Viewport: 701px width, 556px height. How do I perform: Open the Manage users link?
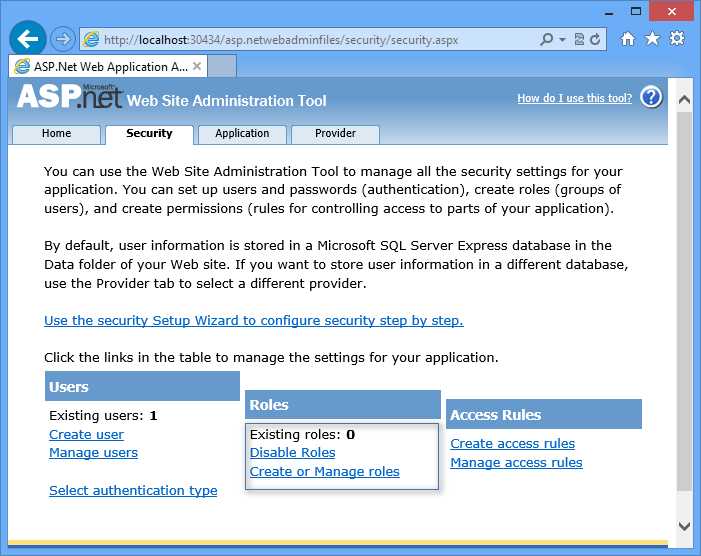[93, 453]
